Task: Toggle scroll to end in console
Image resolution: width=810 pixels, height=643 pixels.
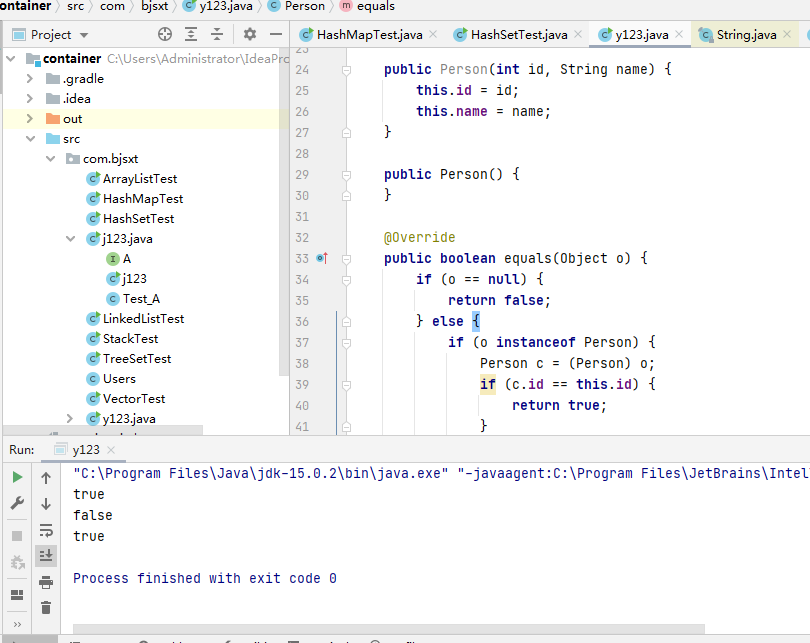Action: point(46,556)
